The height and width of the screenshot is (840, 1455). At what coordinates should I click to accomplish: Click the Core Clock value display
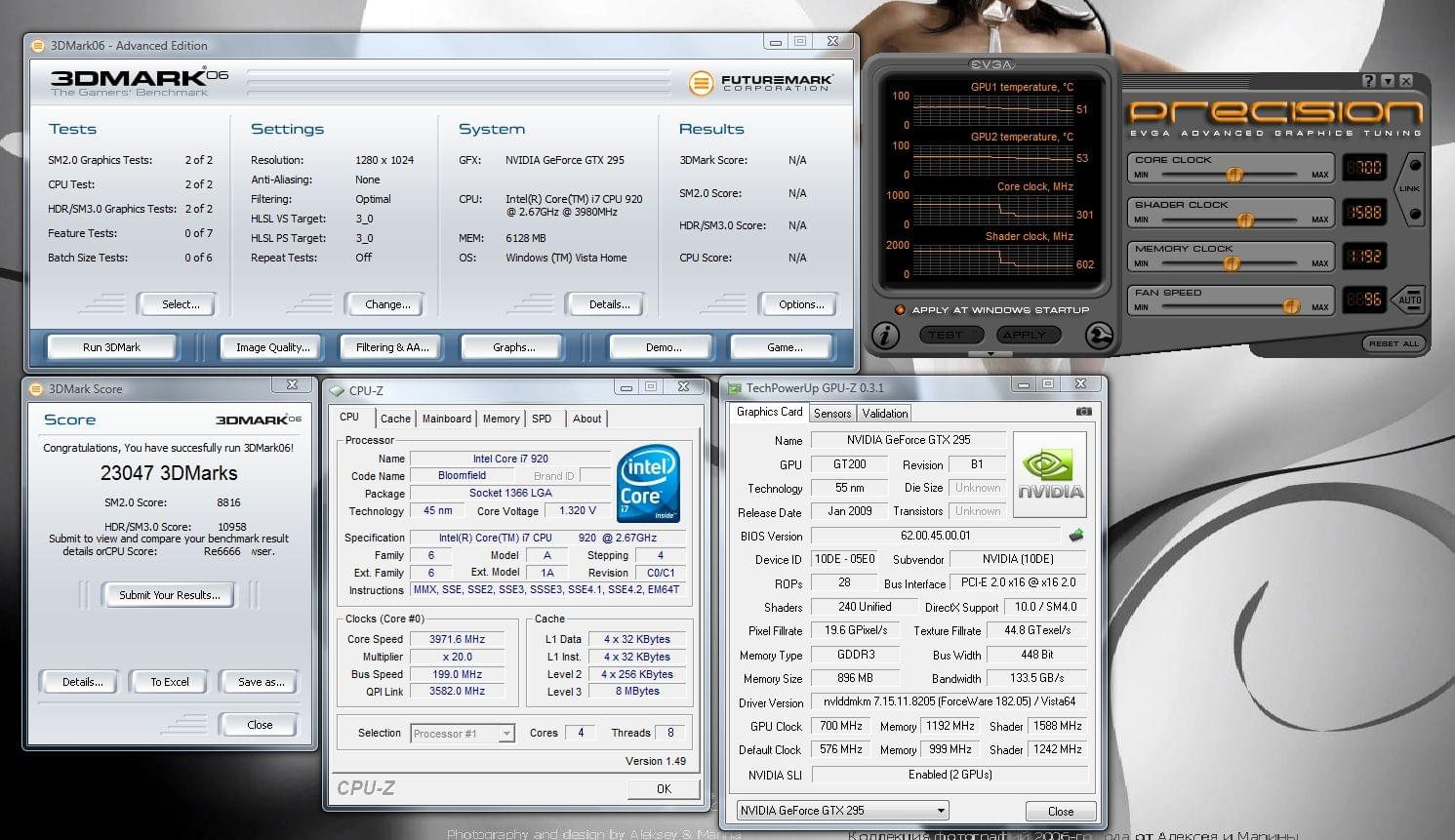[x=1364, y=168]
